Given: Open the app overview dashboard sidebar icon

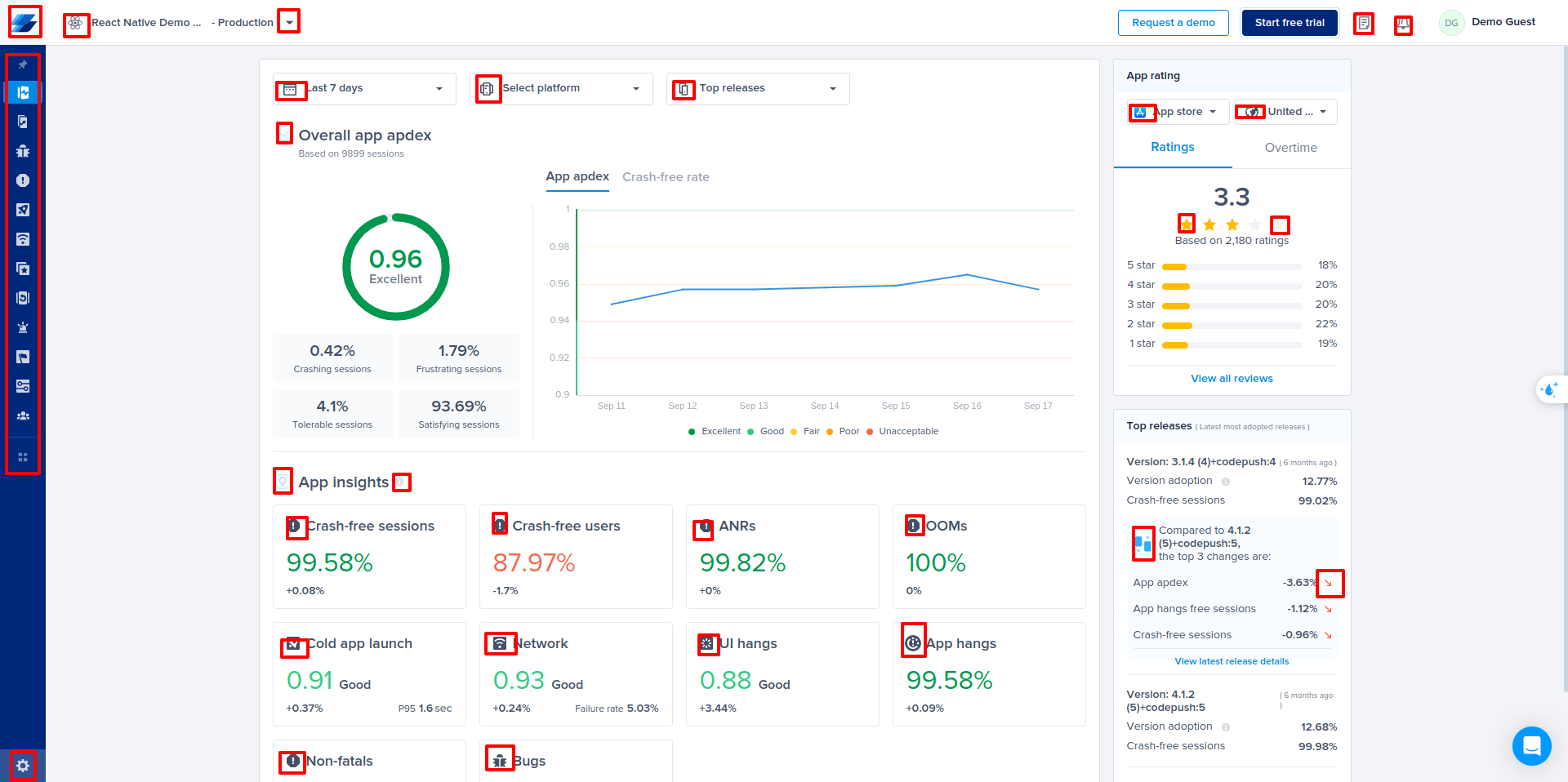Looking at the screenshot, I should point(23,92).
